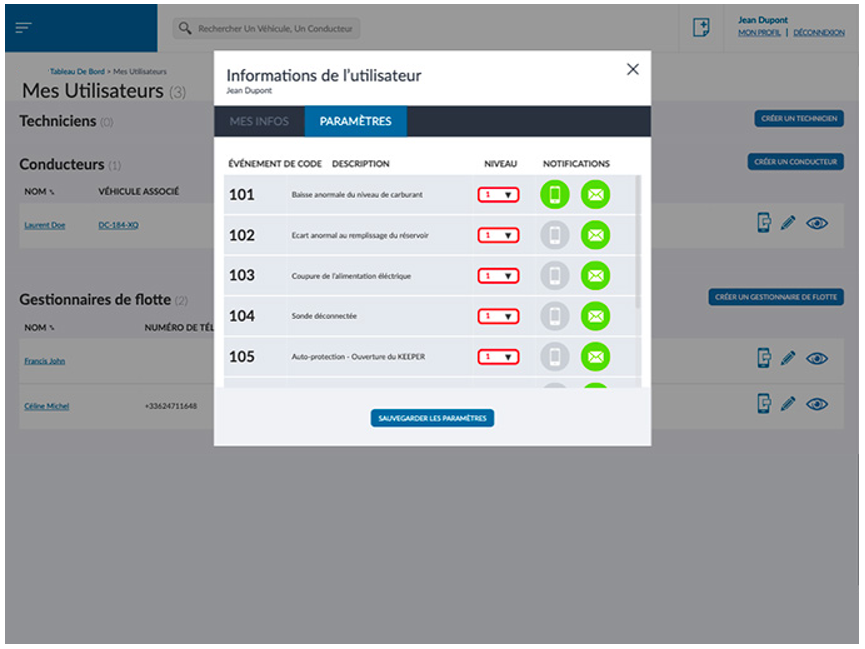Screen dimensions: 865x649
Task: Select the Paramètres tab
Action: 355,122
